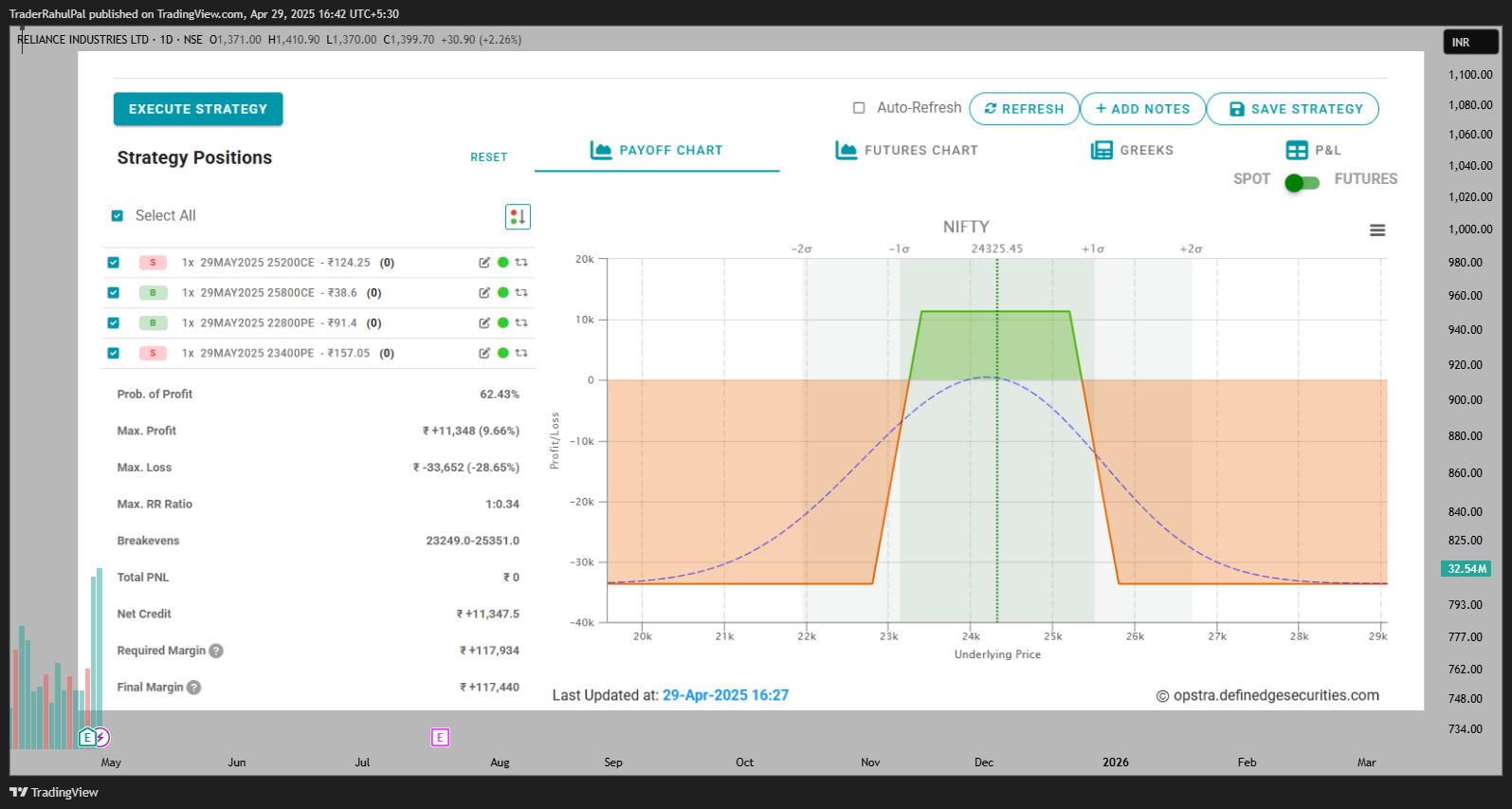Viewport: 1512px width, 809px height.
Task: Click the Breakevens value 23249.0-25351.0
Action: click(x=473, y=541)
